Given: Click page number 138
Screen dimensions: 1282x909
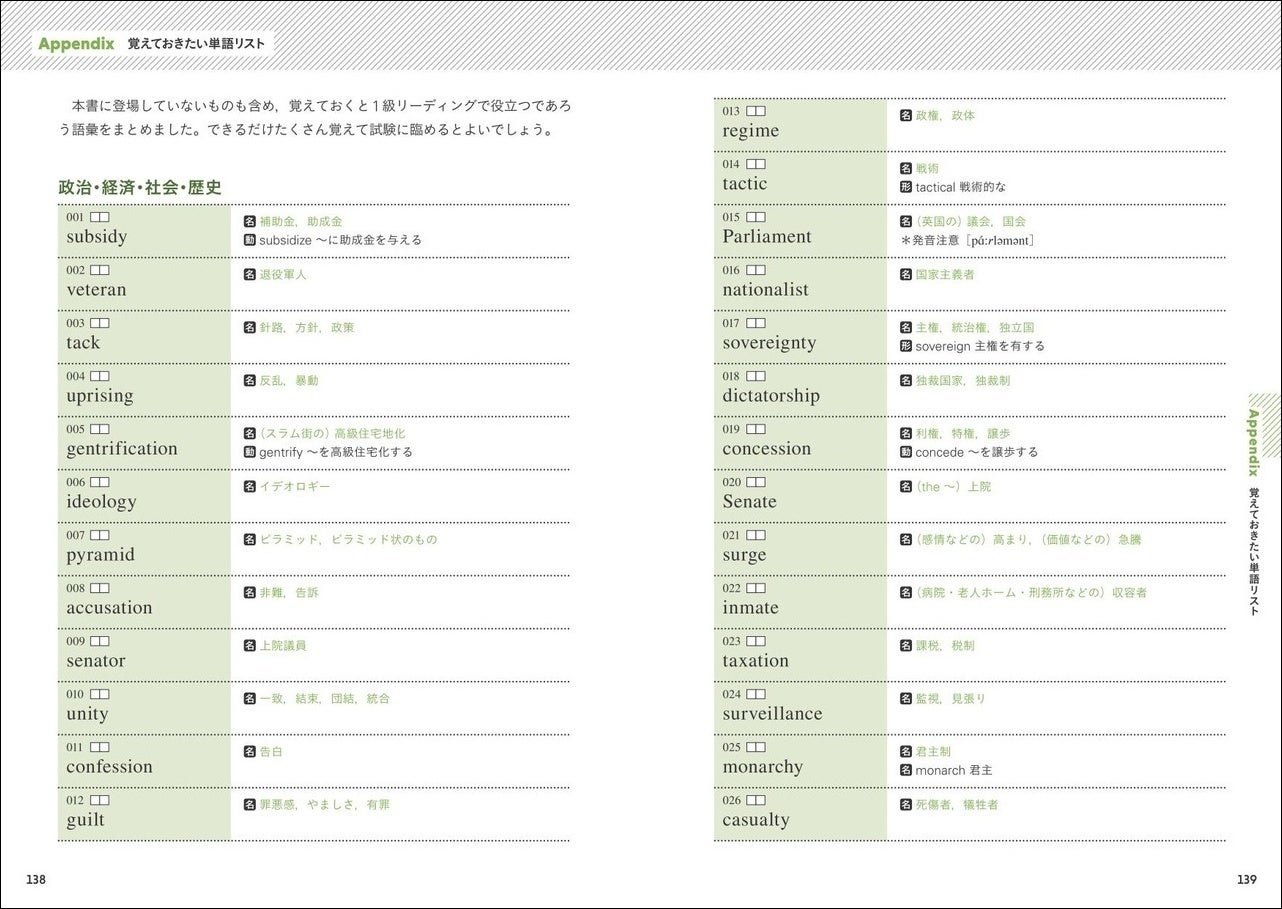Looking at the screenshot, I should pyautogui.click(x=36, y=879).
